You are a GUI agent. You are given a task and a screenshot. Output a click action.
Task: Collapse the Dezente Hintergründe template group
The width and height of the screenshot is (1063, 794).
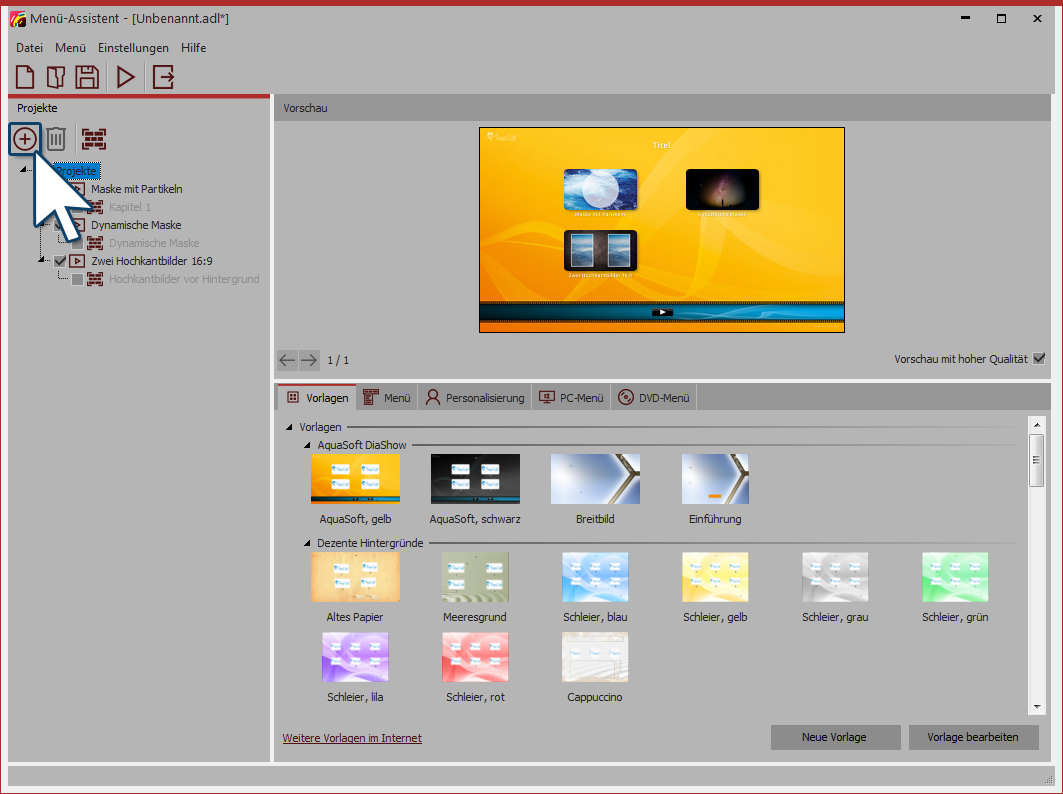(x=308, y=543)
